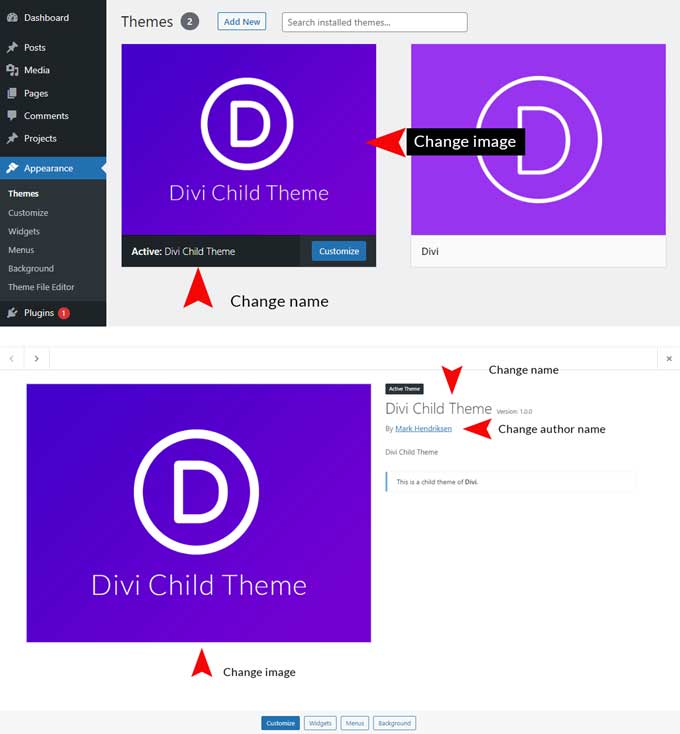
Task: Select the Divi Child Theme card thumbnail
Action: pyautogui.click(x=249, y=139)
